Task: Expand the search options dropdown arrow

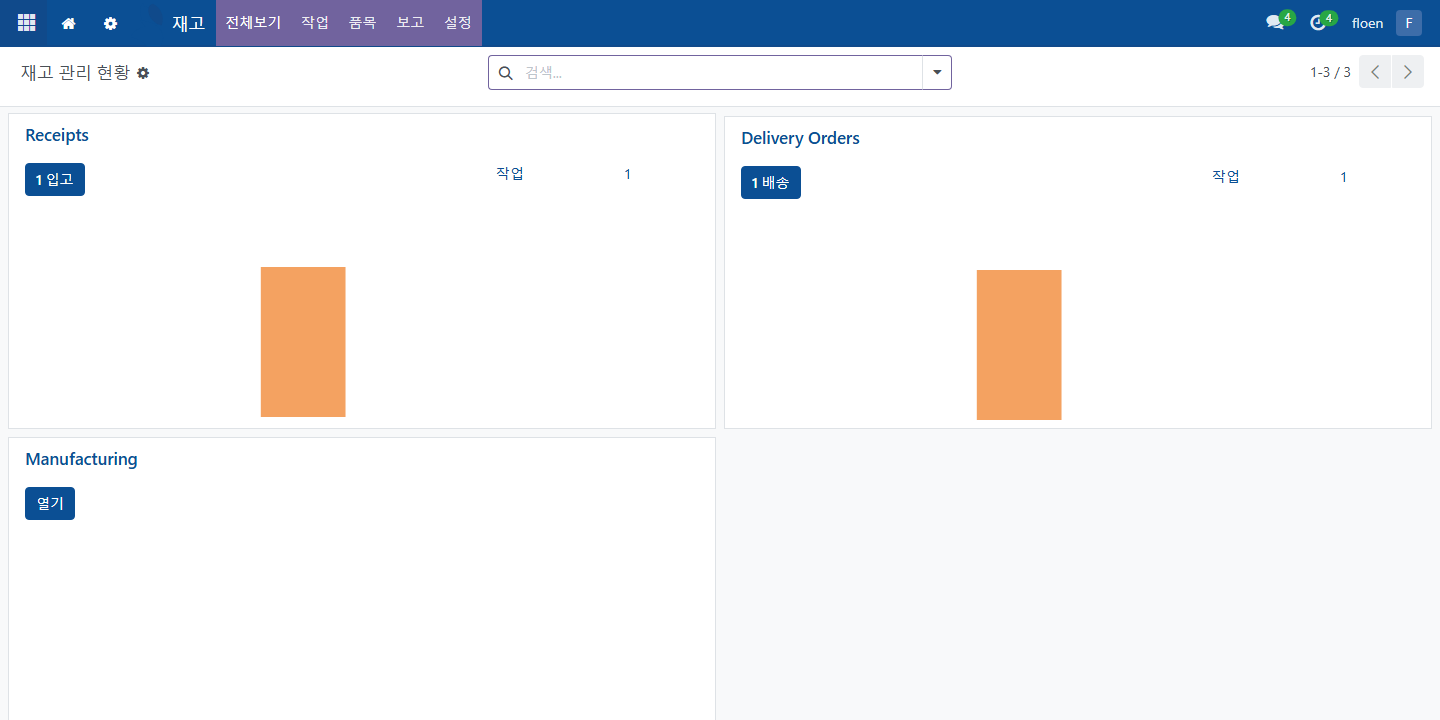Action: click(937, 72)
